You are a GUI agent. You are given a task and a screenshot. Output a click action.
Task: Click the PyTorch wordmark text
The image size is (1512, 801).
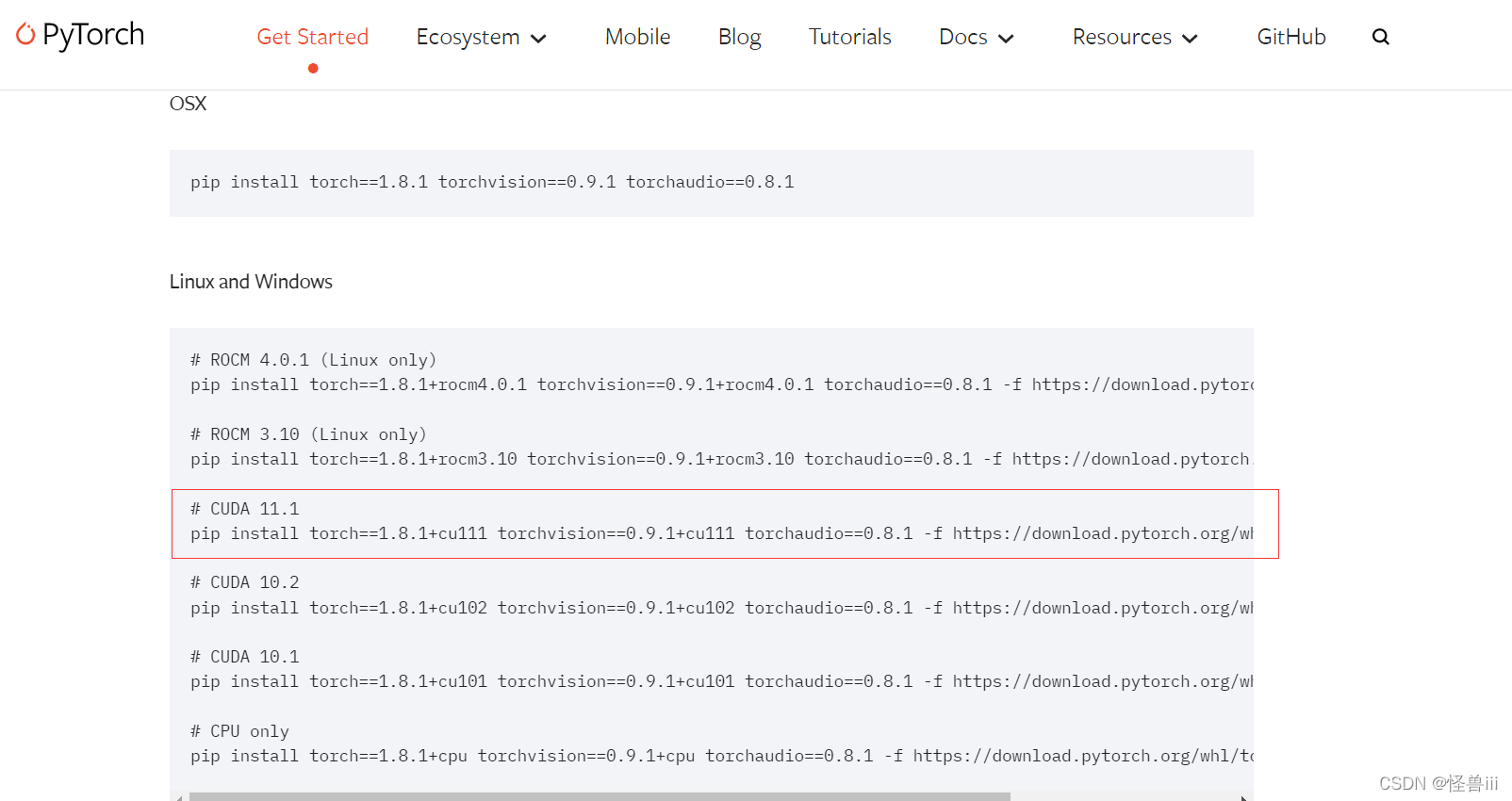[x=93, y=35]
